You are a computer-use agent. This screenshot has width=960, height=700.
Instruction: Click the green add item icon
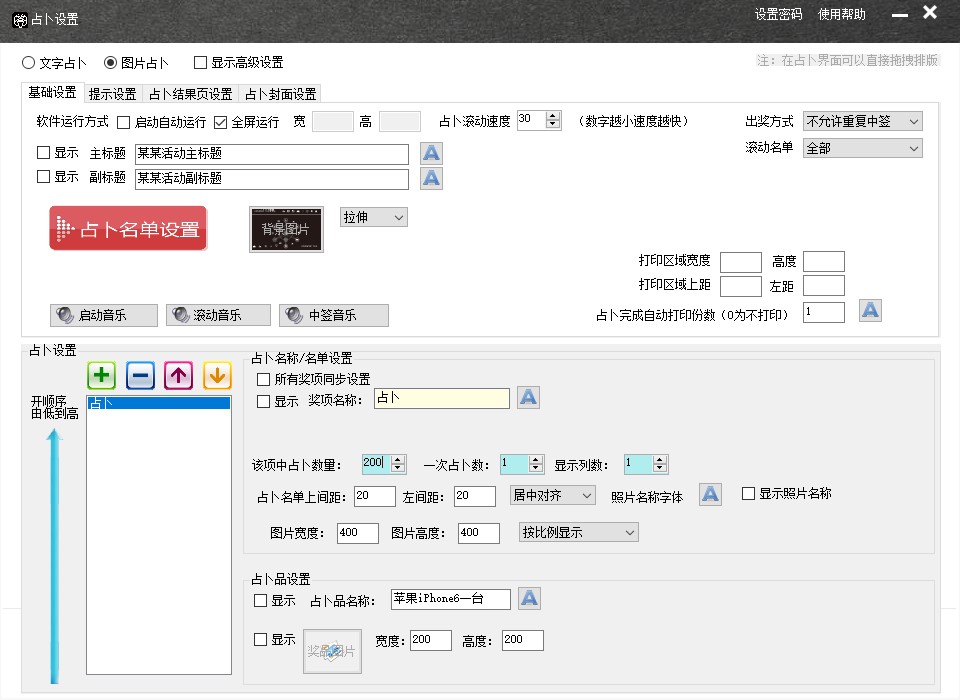(101, 376)
